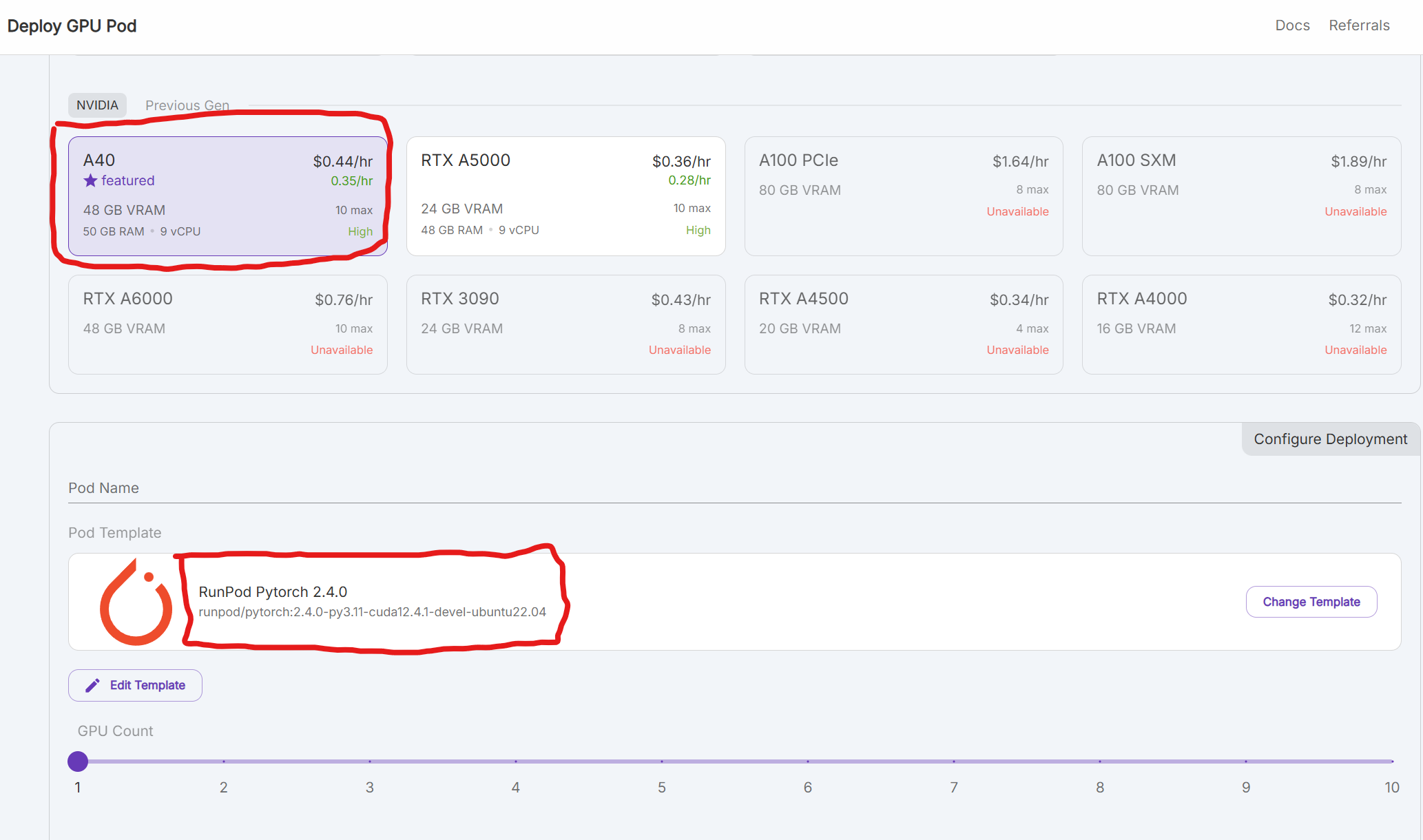Open the Referrals link
Image resolution: width=1423 pixels, height=840 pixels.
pyautogui.click(x=1359, y=25)
